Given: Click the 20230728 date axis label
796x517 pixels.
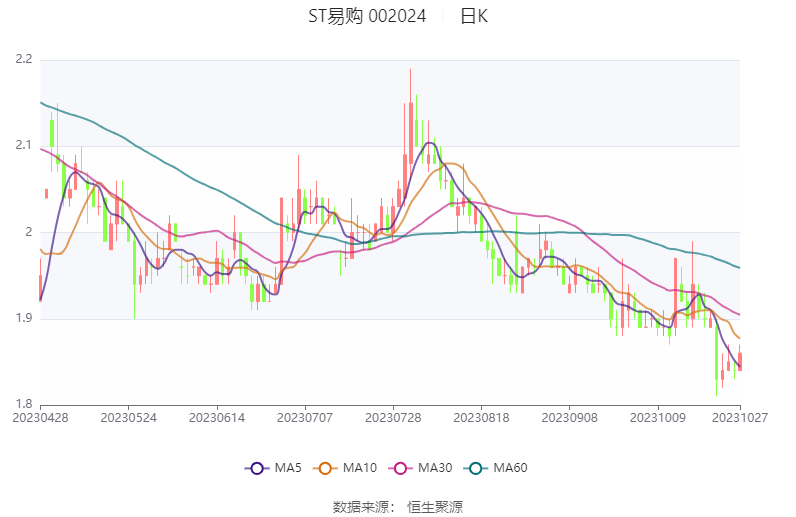Looking at the screenshot, I should point(393,417).
